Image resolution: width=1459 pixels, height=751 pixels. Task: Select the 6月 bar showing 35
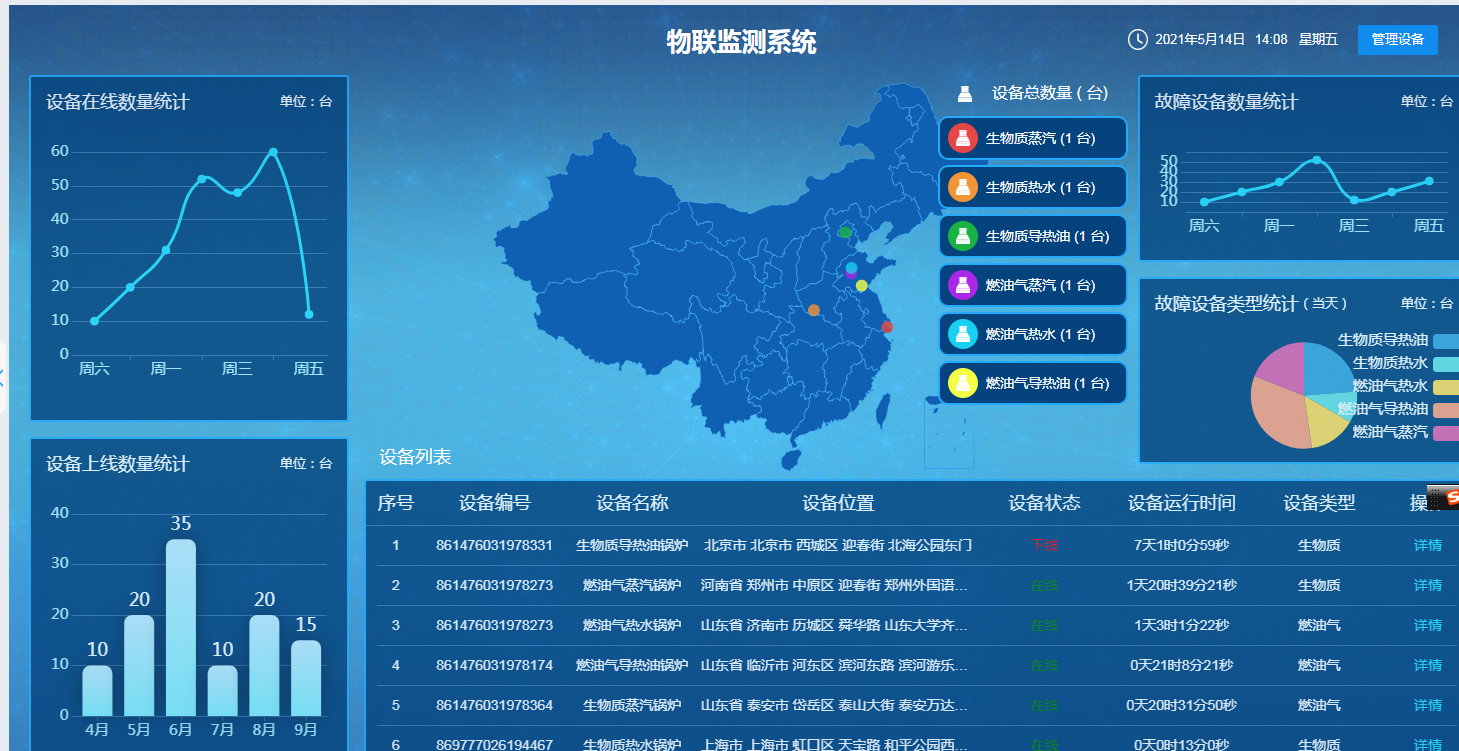180,627
